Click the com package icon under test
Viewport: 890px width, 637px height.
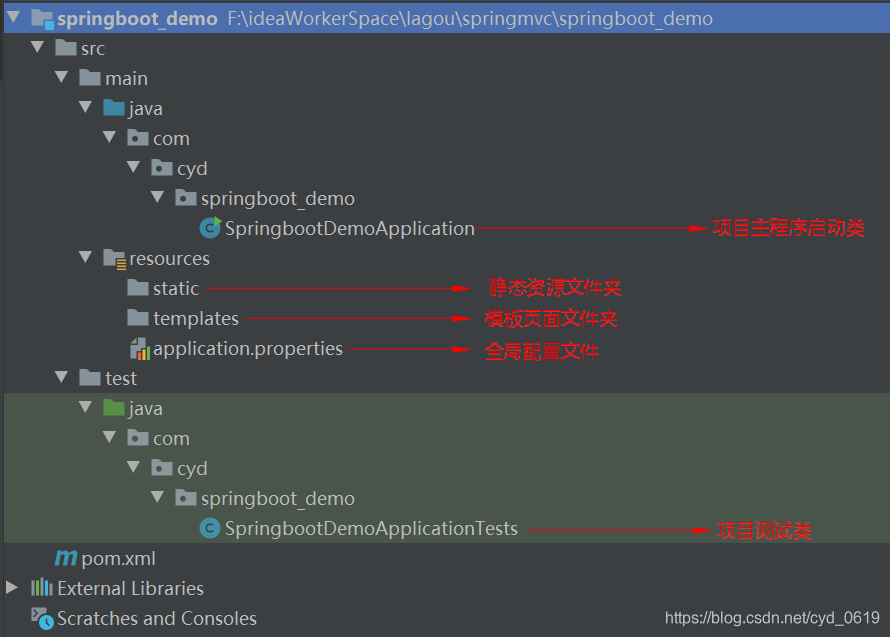[x=138, y=438]
